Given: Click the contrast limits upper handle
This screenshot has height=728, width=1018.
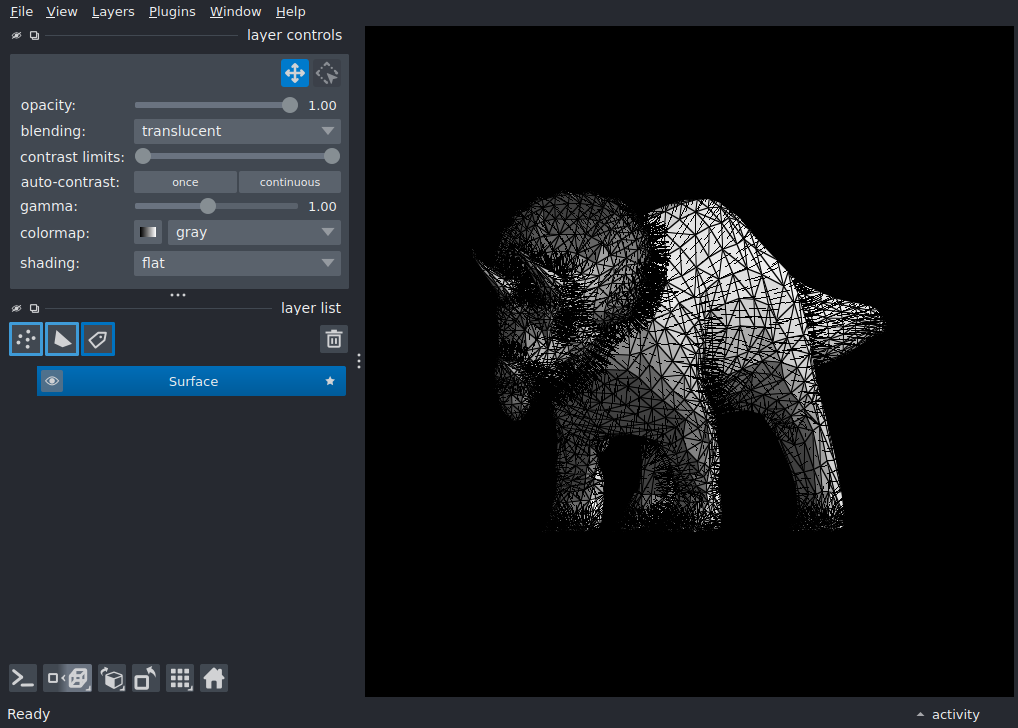Looking at the screenshot, I should click(x=332, y=156).
